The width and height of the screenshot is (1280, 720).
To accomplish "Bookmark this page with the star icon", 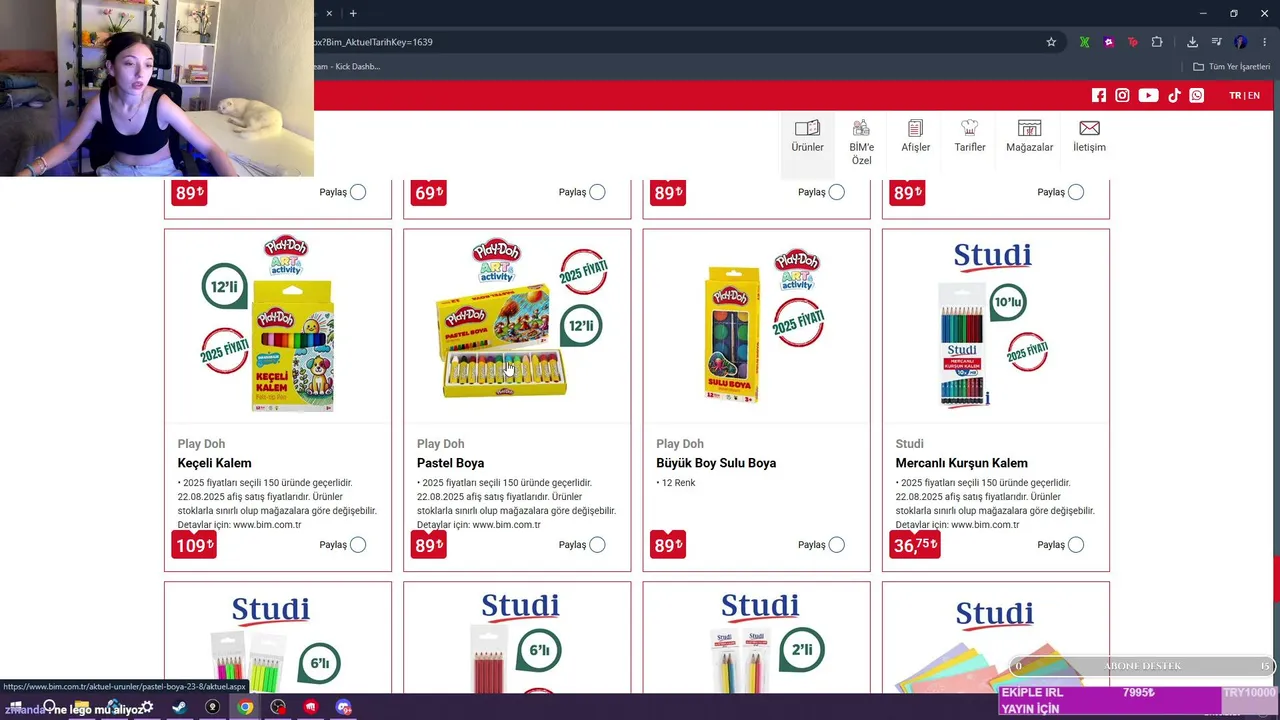I will pos(1051,42).
